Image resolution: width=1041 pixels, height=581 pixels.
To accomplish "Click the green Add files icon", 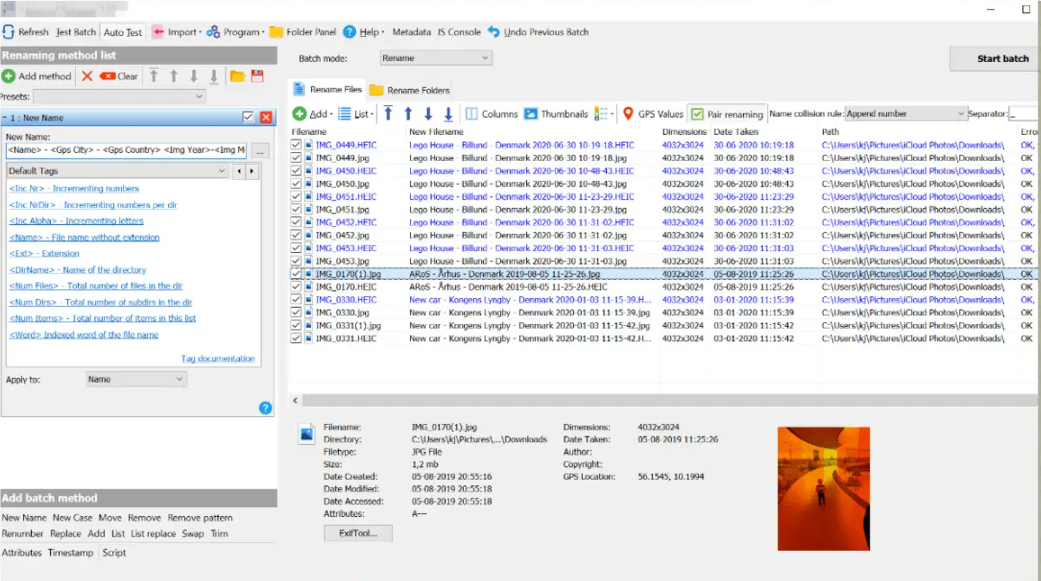I will [x=299, y=114].
